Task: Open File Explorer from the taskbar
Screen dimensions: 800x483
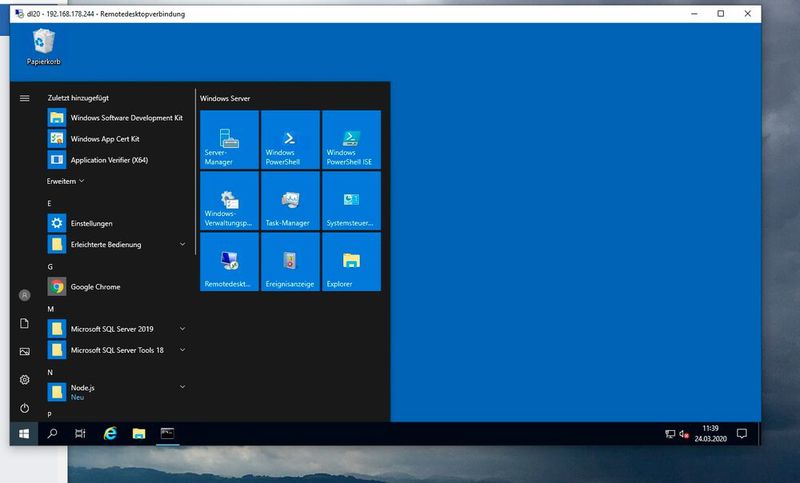Action: tap(139, 434)
